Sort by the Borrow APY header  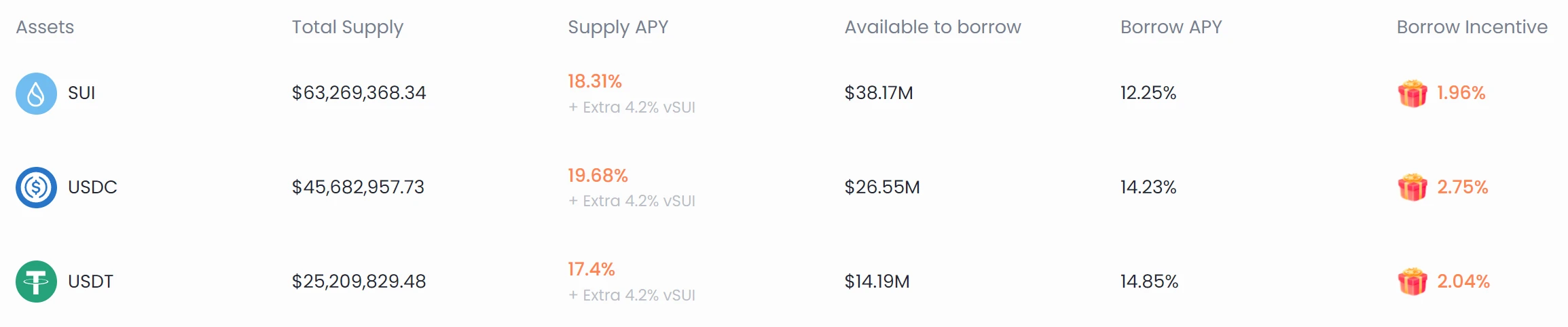tap(1171, 27)
